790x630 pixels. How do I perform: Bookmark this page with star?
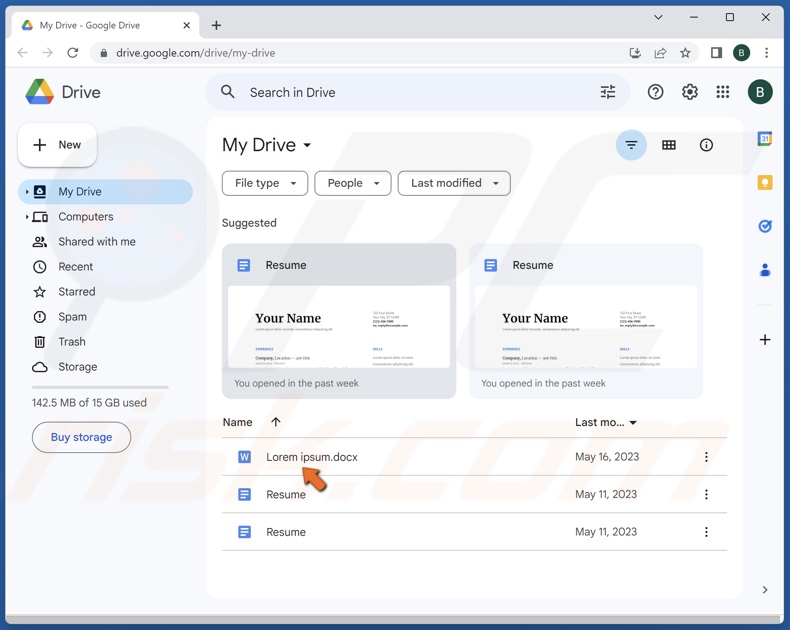point(685,53)
